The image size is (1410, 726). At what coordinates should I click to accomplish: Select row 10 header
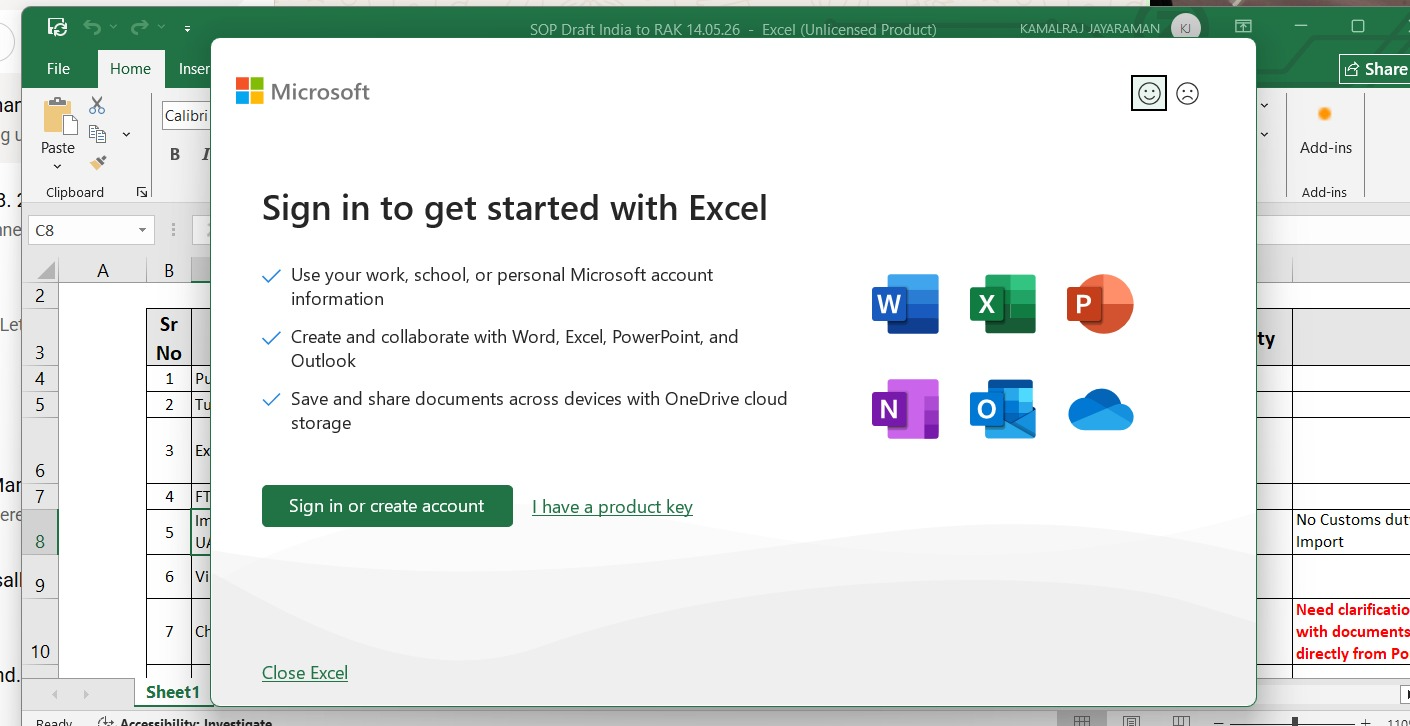click(x=40, y=632)
